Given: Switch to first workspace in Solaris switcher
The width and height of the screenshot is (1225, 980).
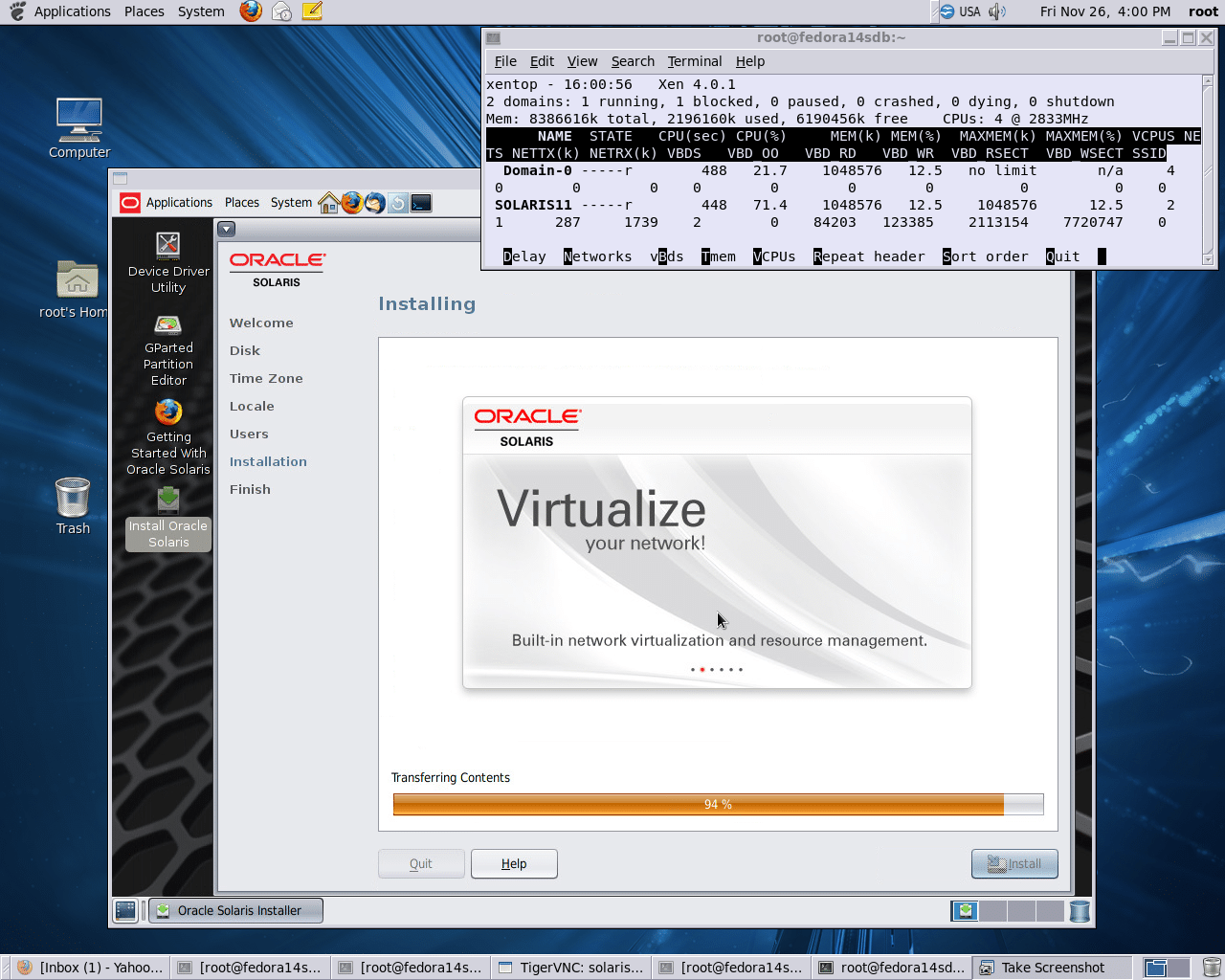Looking at the screenshot, I should 965,911.
